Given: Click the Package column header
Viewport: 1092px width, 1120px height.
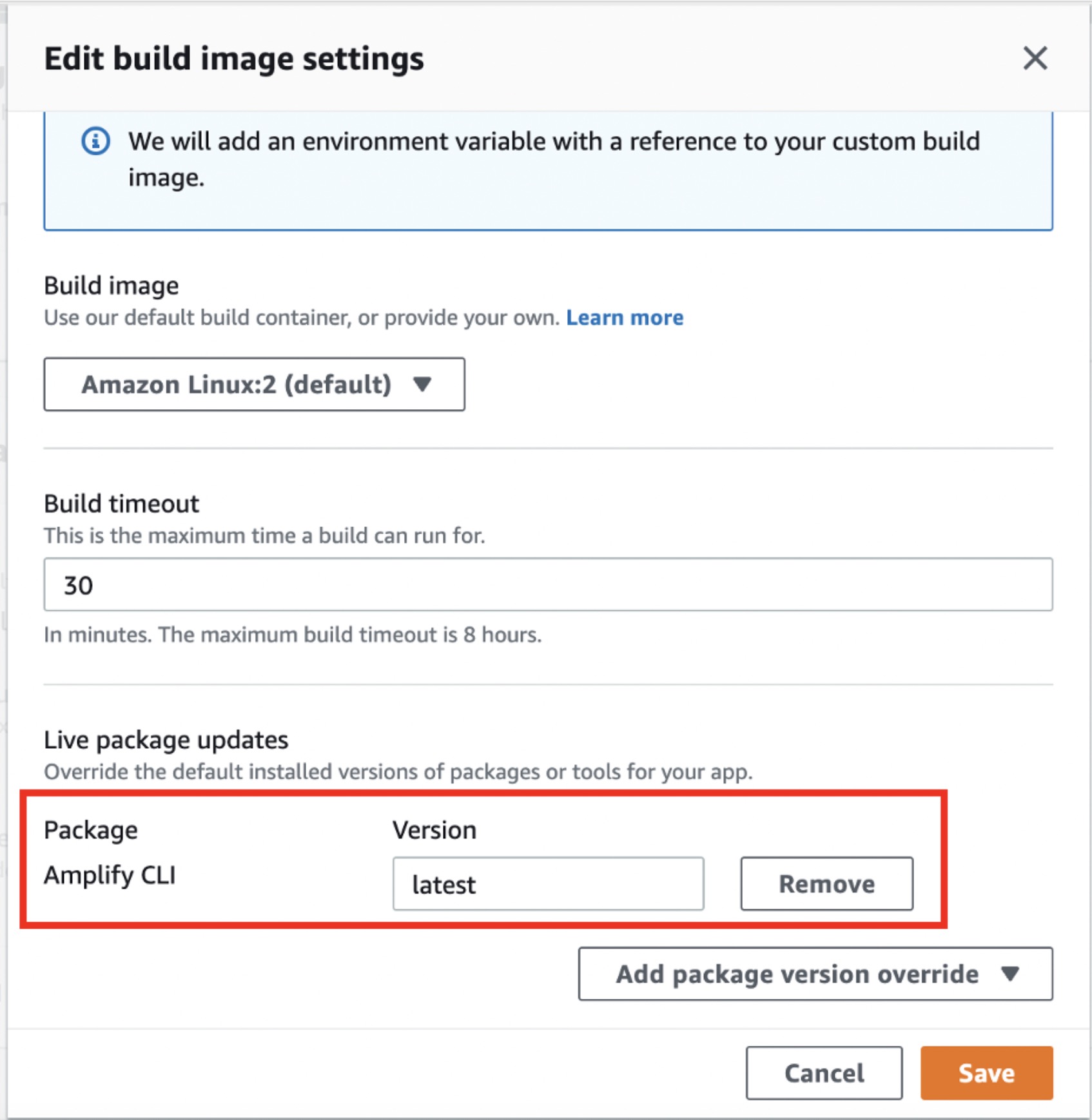Looking at the screenshot, I should [91, 830].
